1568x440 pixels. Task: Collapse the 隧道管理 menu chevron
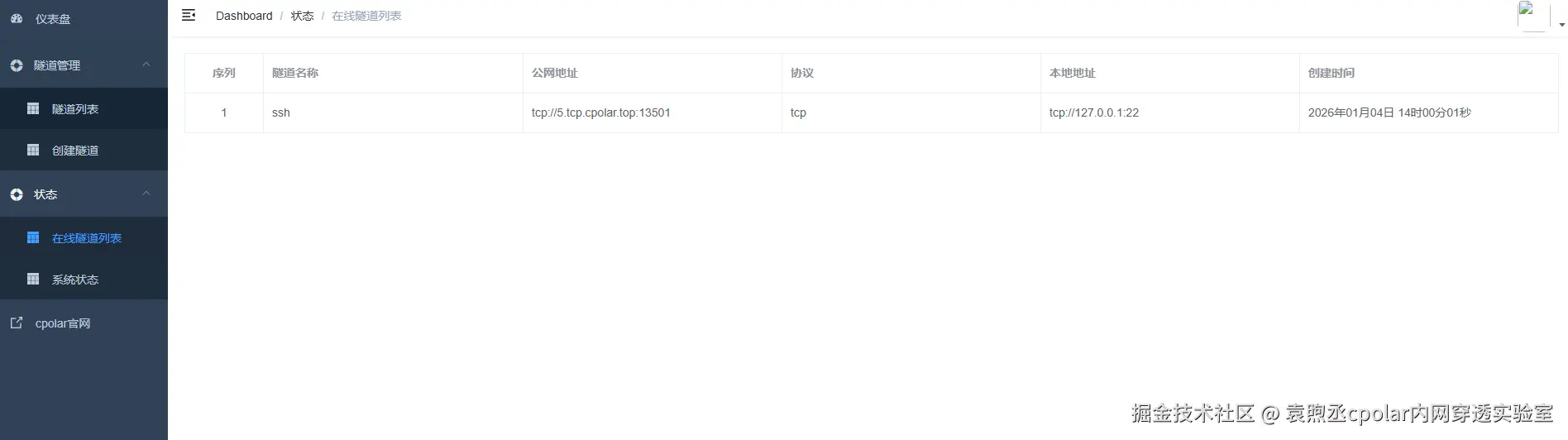[146, 65]
